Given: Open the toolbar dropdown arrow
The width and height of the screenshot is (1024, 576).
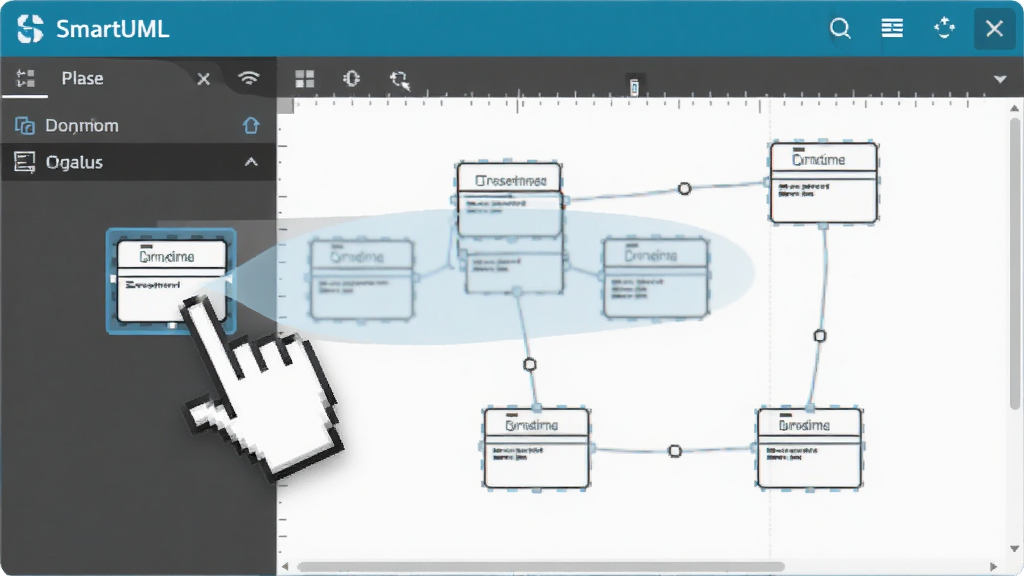Looking at the screenshot, I should click(1000, 80).
